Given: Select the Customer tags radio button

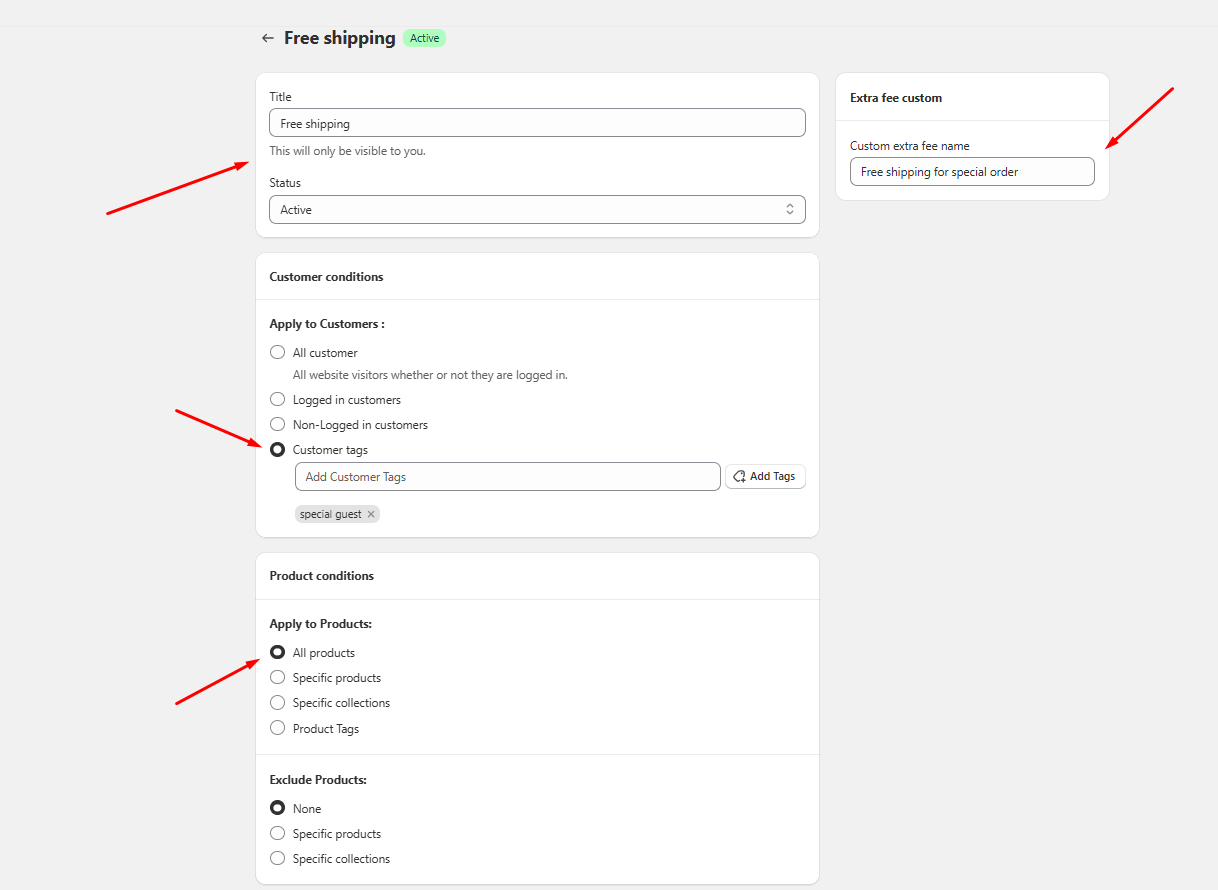Looking at the screenshot, I should [x=278, y=450].
